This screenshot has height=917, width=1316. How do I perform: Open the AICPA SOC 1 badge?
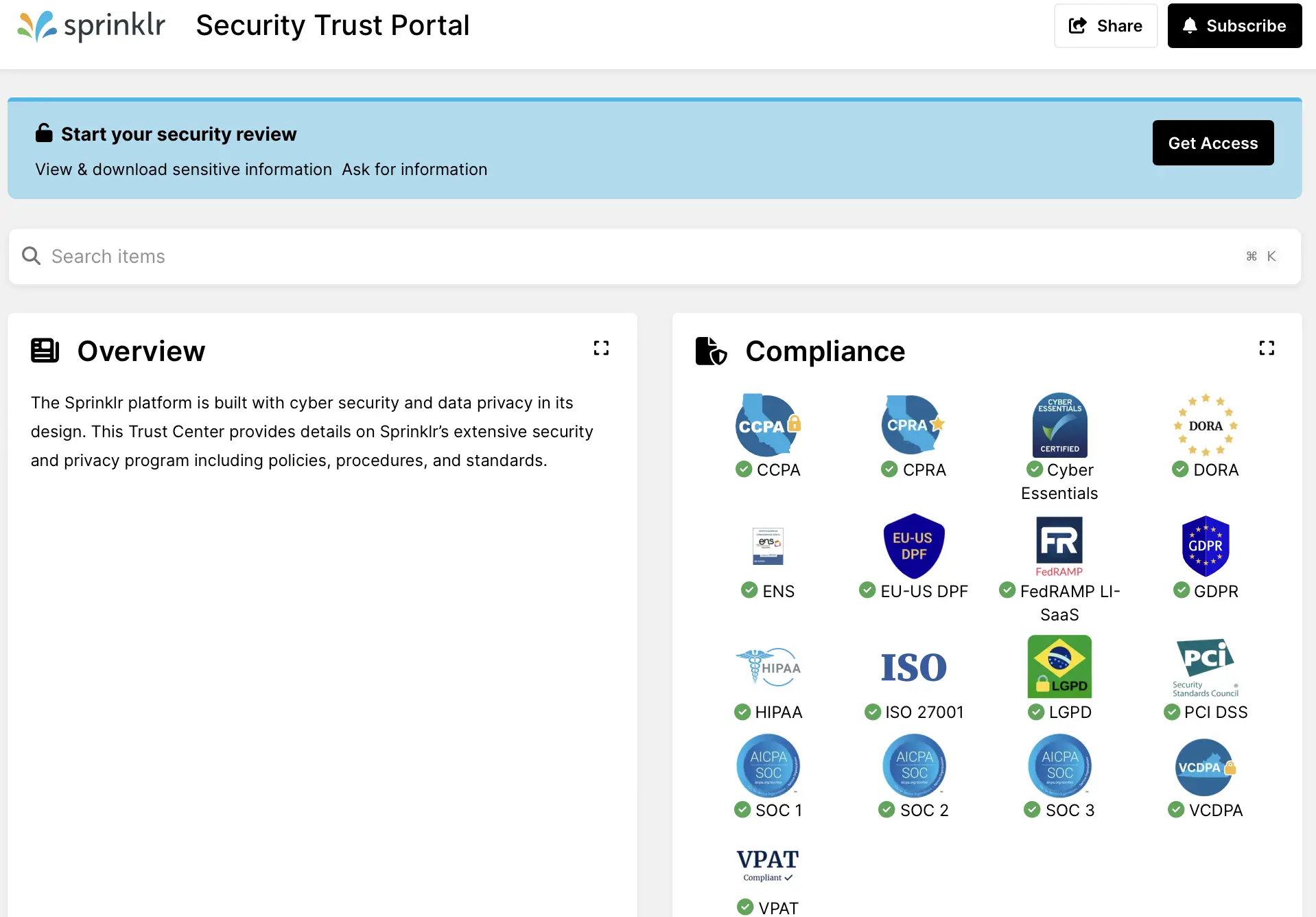pyautogui.click(x=768, y=765)
